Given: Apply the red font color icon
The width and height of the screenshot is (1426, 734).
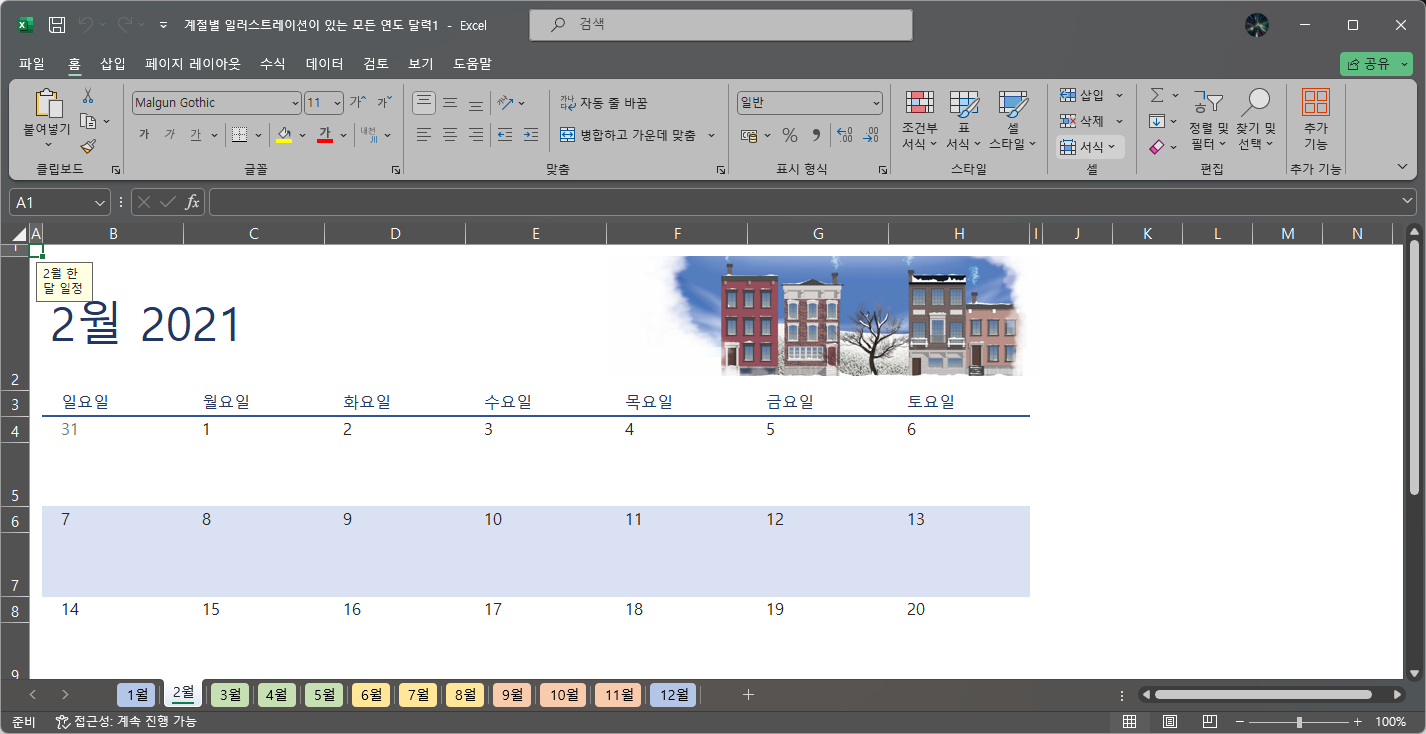Looking at the screenshot, I should click(x=324, y=134).
